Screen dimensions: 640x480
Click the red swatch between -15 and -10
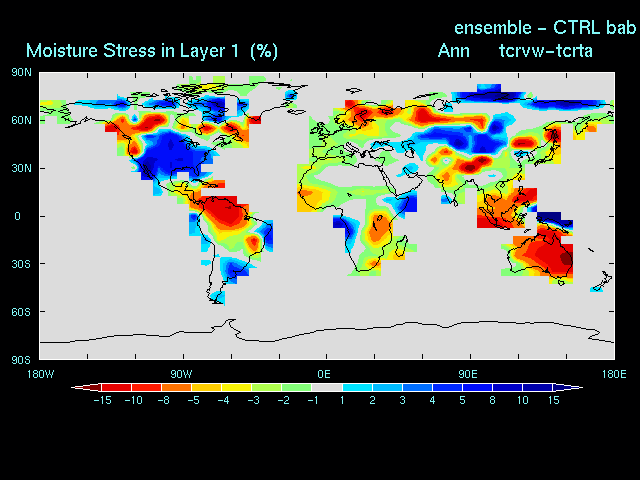click(x=117, y=387)
